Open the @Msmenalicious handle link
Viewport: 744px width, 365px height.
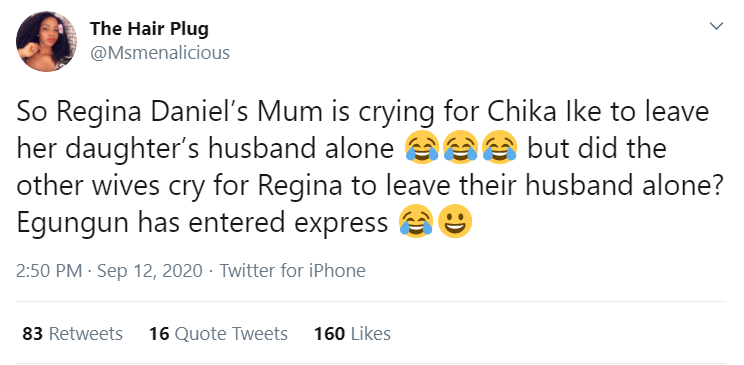tap(160, 53)
